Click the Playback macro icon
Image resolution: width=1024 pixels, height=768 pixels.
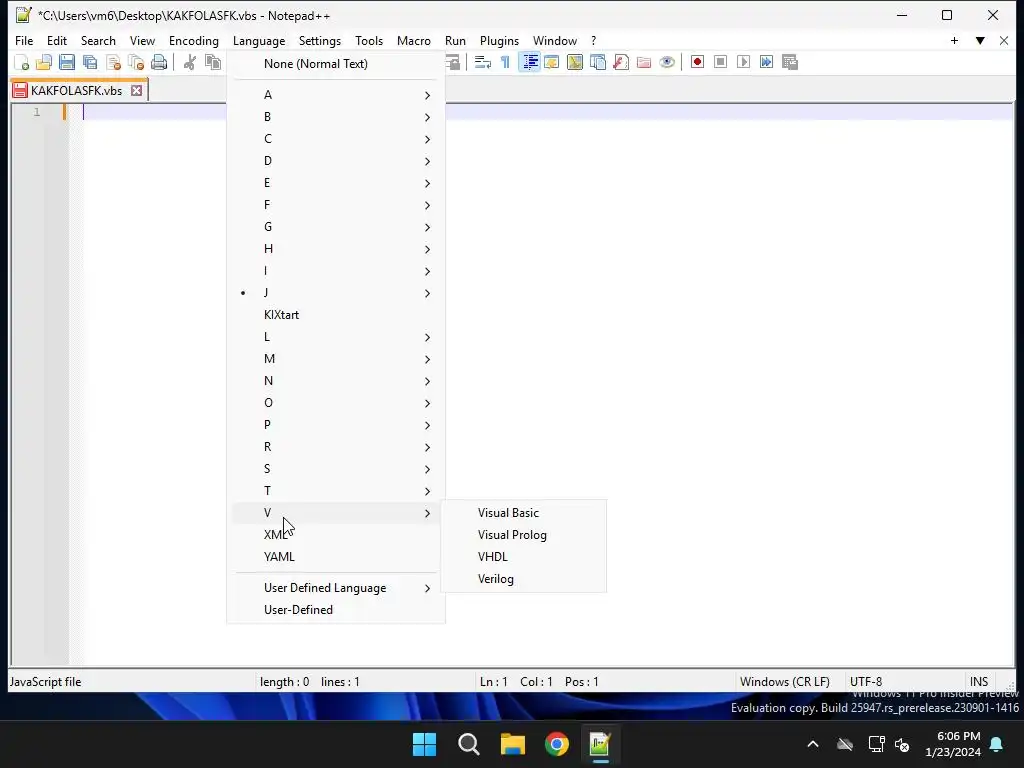coord(743,62)
